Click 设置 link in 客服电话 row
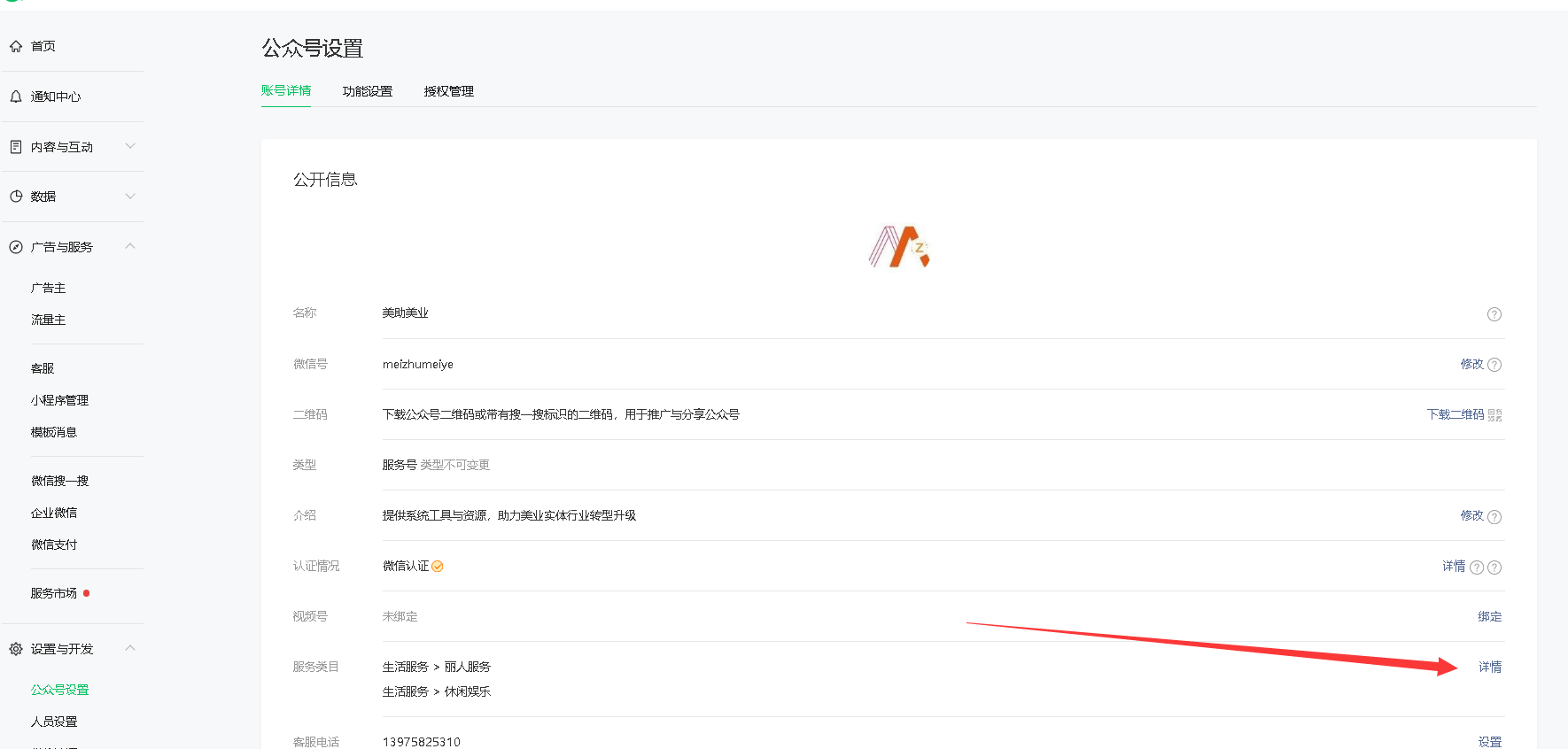 point(1490,742)
